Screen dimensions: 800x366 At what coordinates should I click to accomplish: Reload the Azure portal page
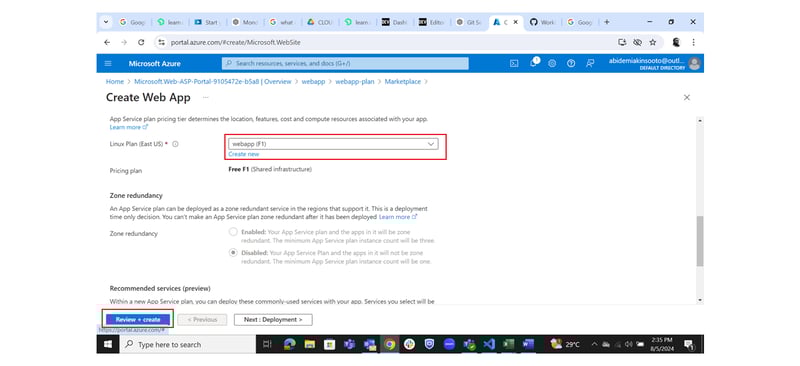(141, 42)
